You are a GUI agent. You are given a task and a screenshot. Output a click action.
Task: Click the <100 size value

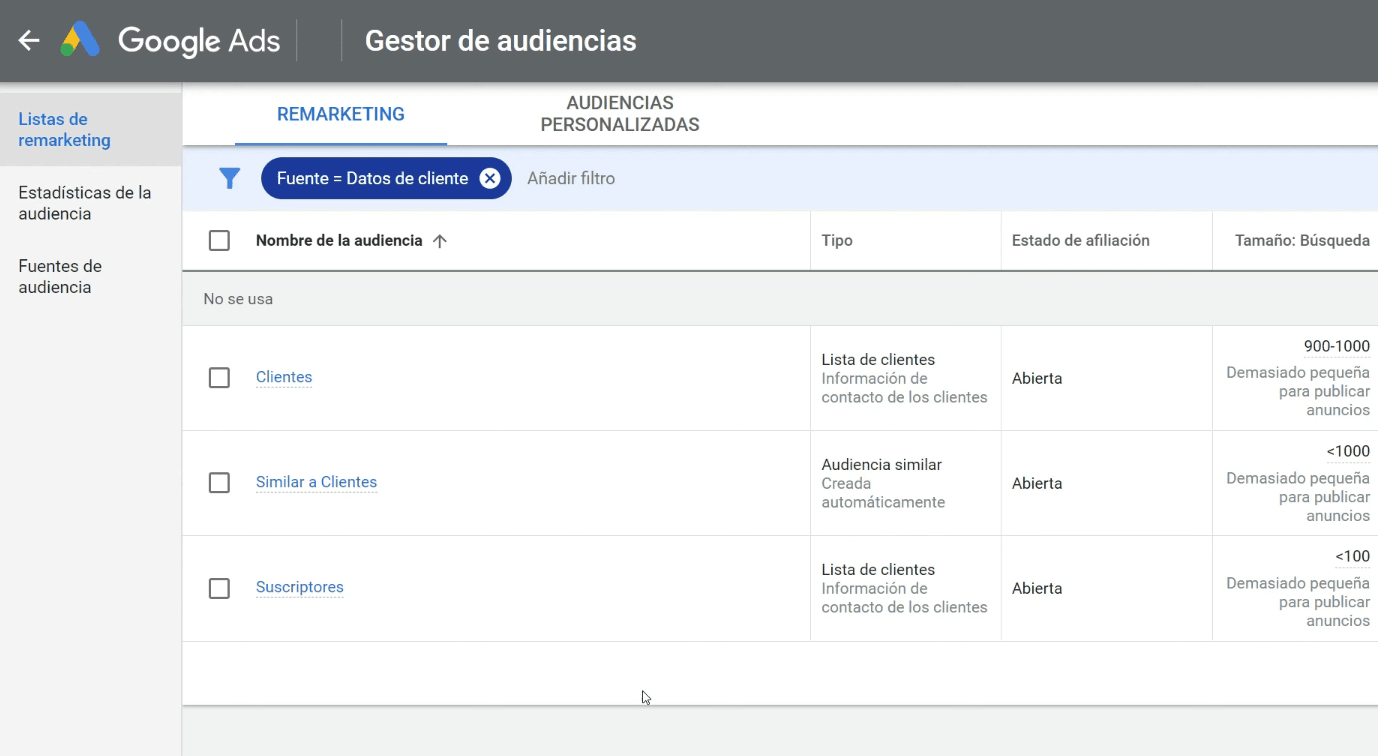1352,557
